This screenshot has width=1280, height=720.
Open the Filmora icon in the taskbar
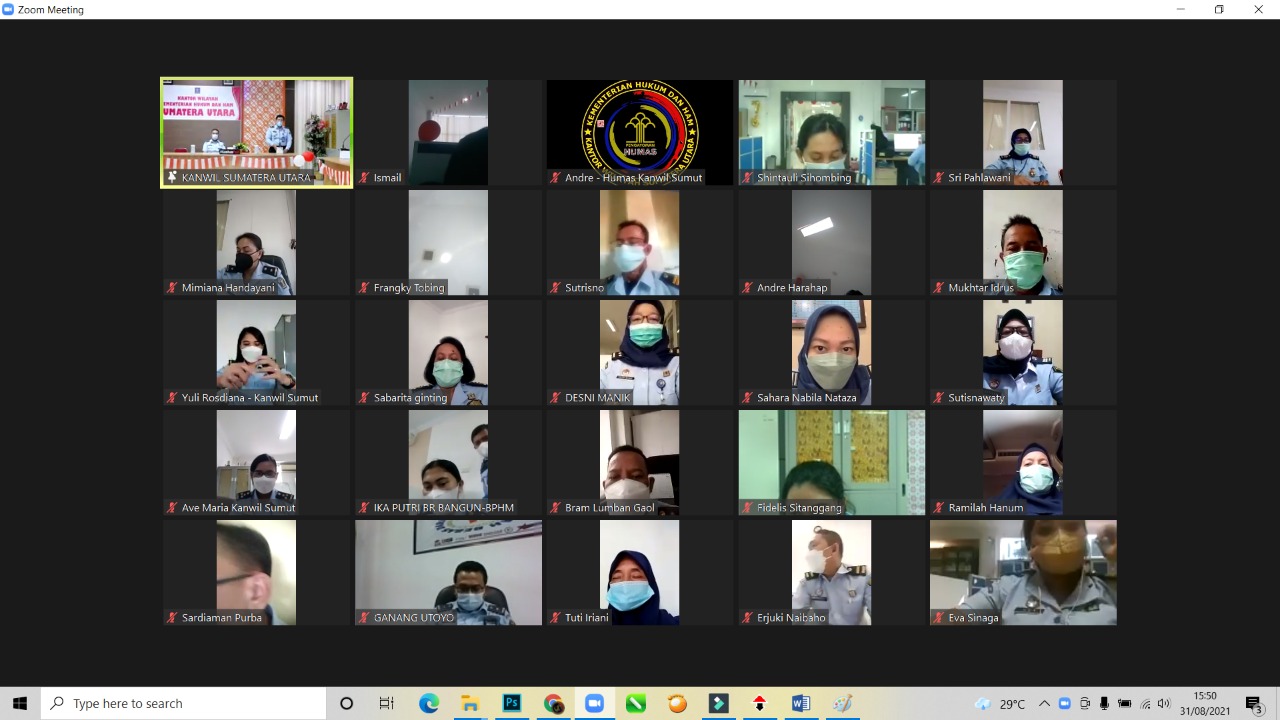(718, 703)
